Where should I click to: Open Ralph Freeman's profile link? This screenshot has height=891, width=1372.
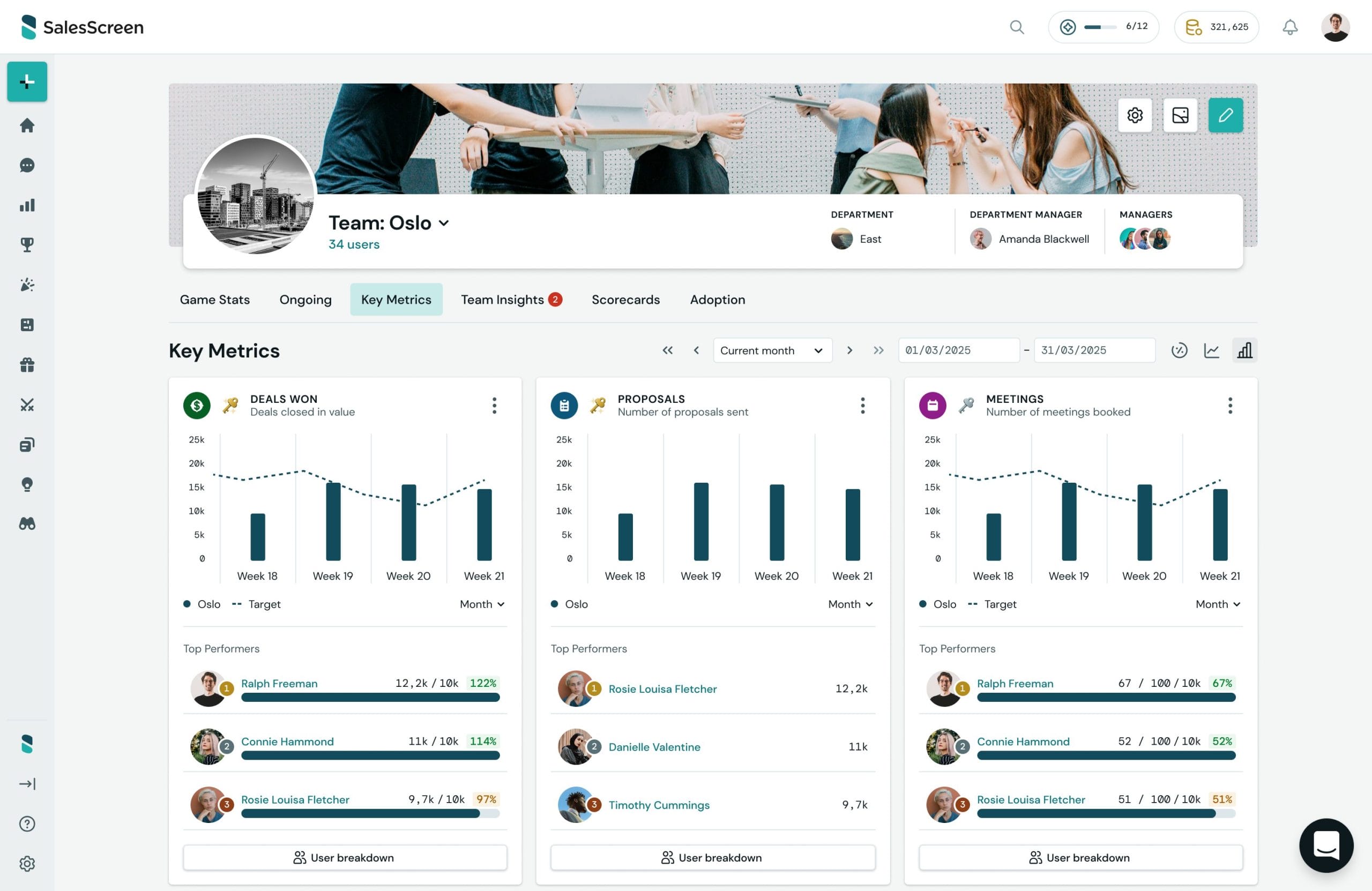(x=280, y=683)
